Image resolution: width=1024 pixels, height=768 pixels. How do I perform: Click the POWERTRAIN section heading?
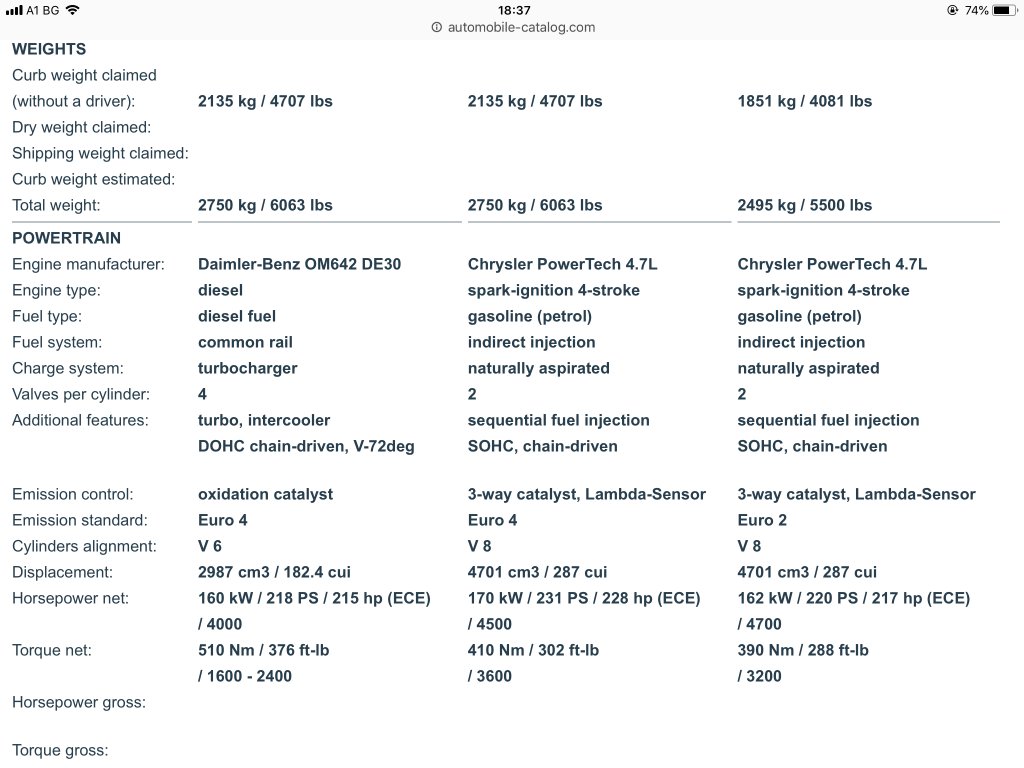click(x=66, y=238)
